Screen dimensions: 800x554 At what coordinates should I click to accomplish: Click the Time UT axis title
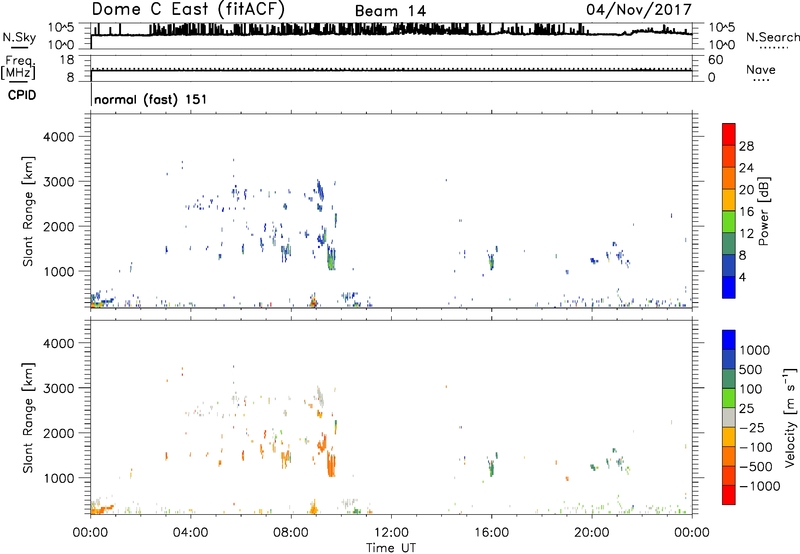click(391, 547)
